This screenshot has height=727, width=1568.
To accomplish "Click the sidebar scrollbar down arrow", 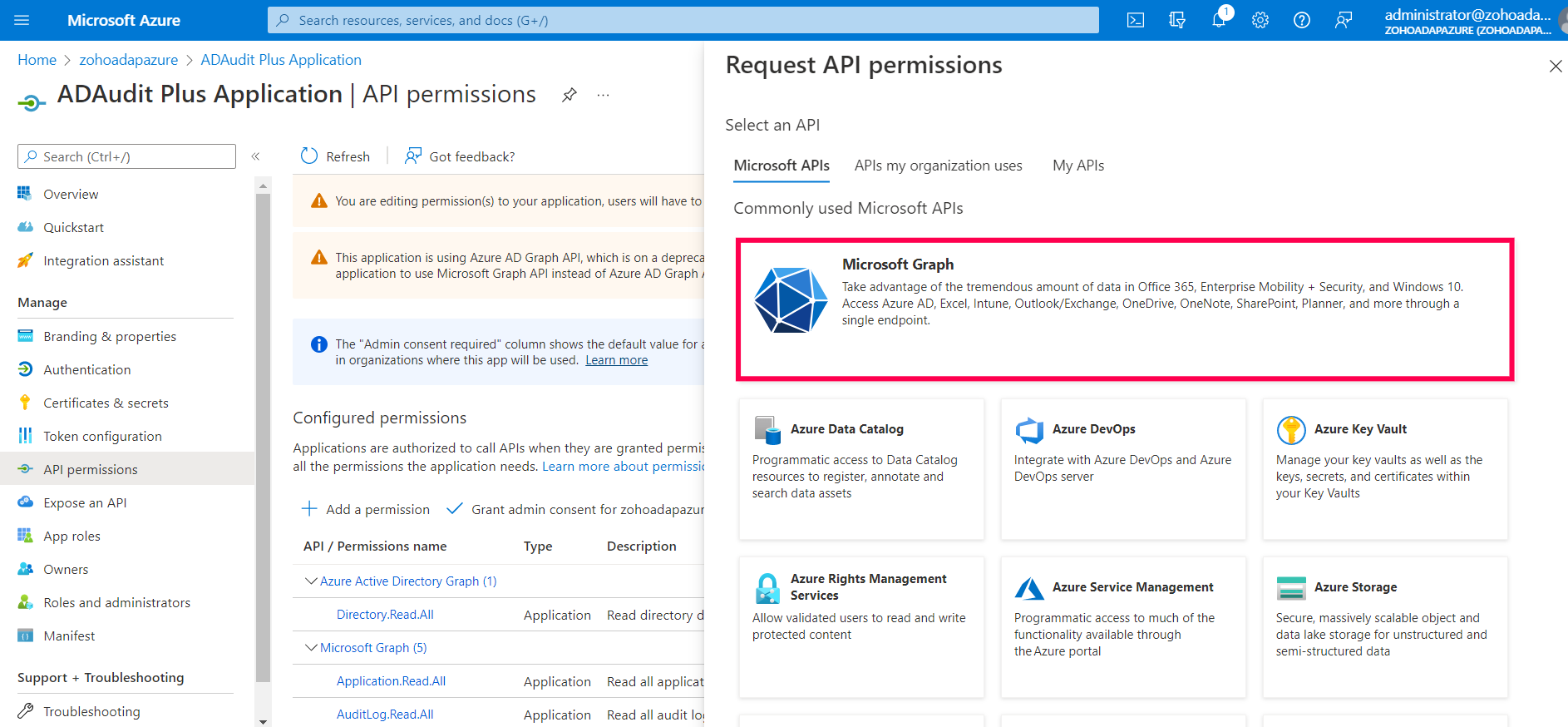I will pyautogui.click(x=263, y=721).
